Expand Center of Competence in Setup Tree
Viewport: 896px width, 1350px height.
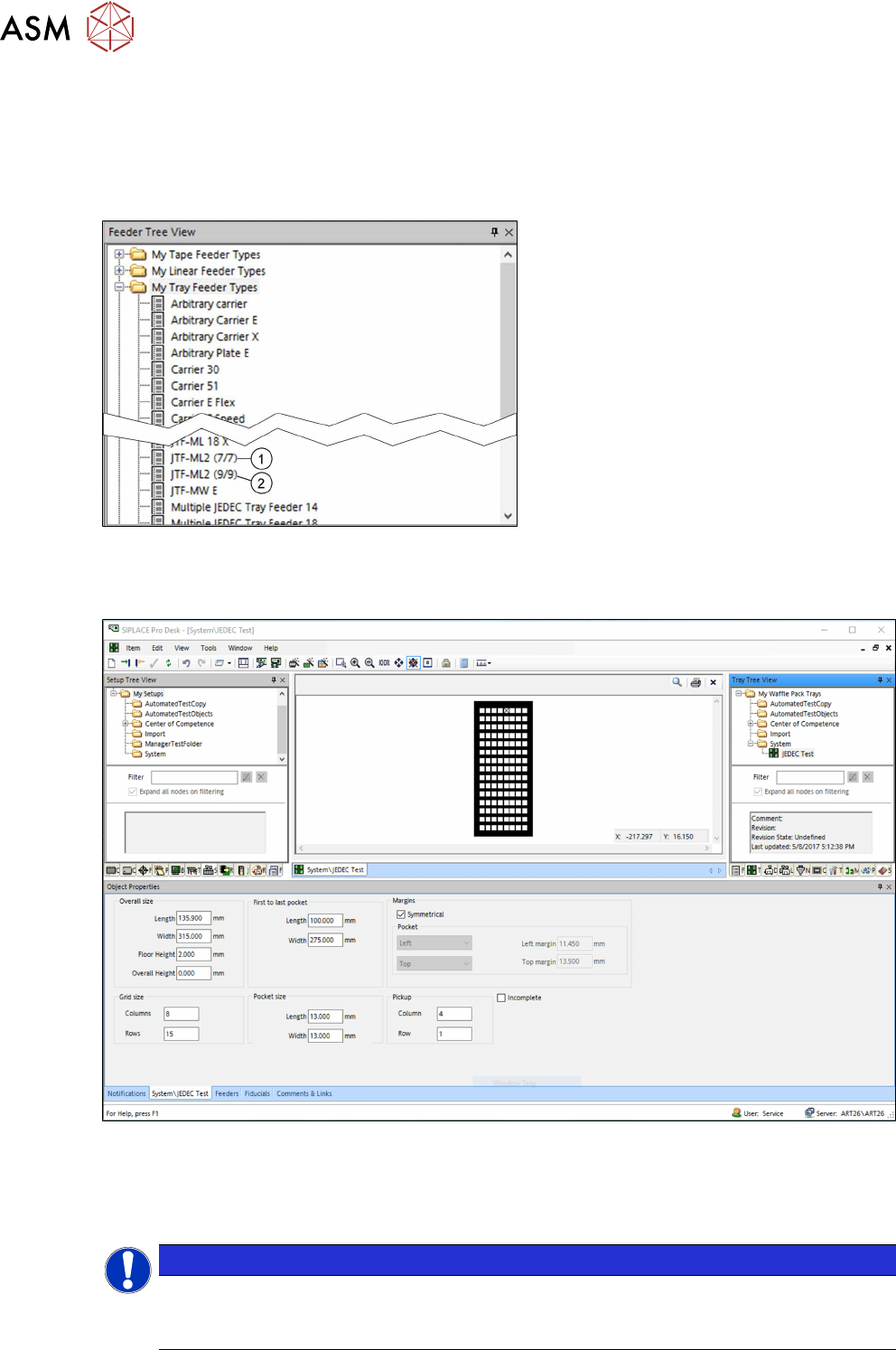[126, 724]
